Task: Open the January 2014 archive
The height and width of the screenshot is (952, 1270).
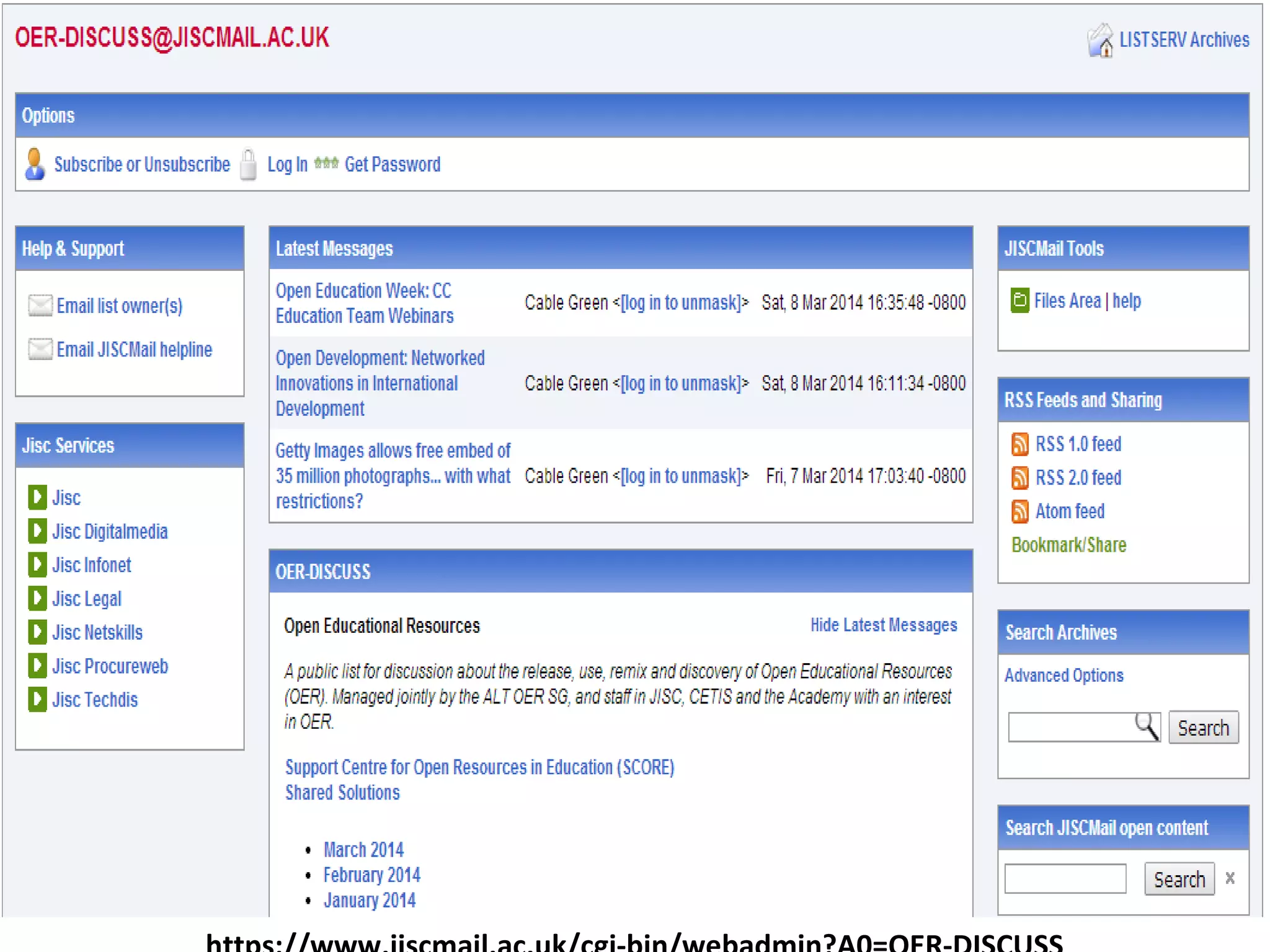Action: [x=369, y=901]
